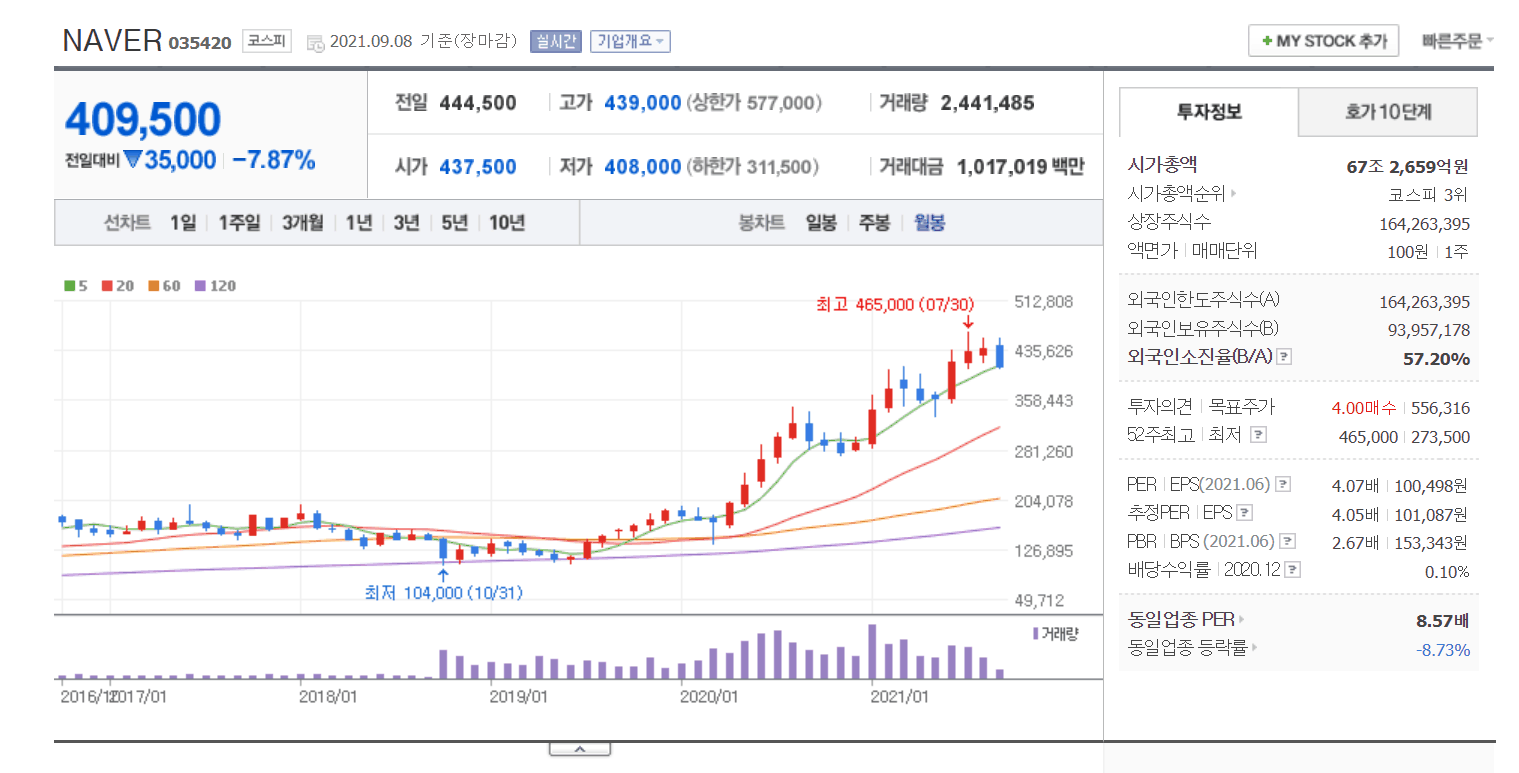The width and height of the screenshot is (1519, 773).
Task: Click the 시가총액 value 67조 2,659억원
Action: [x=1408, y=166]
